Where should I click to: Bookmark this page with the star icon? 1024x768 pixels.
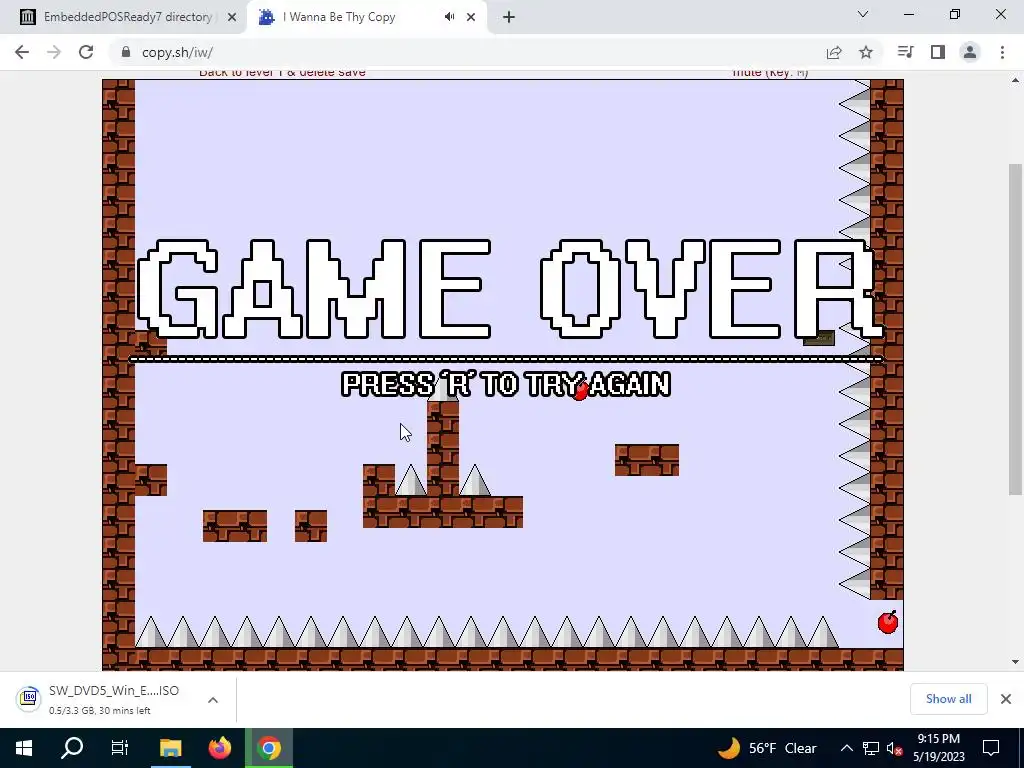(x=866, y=52)
